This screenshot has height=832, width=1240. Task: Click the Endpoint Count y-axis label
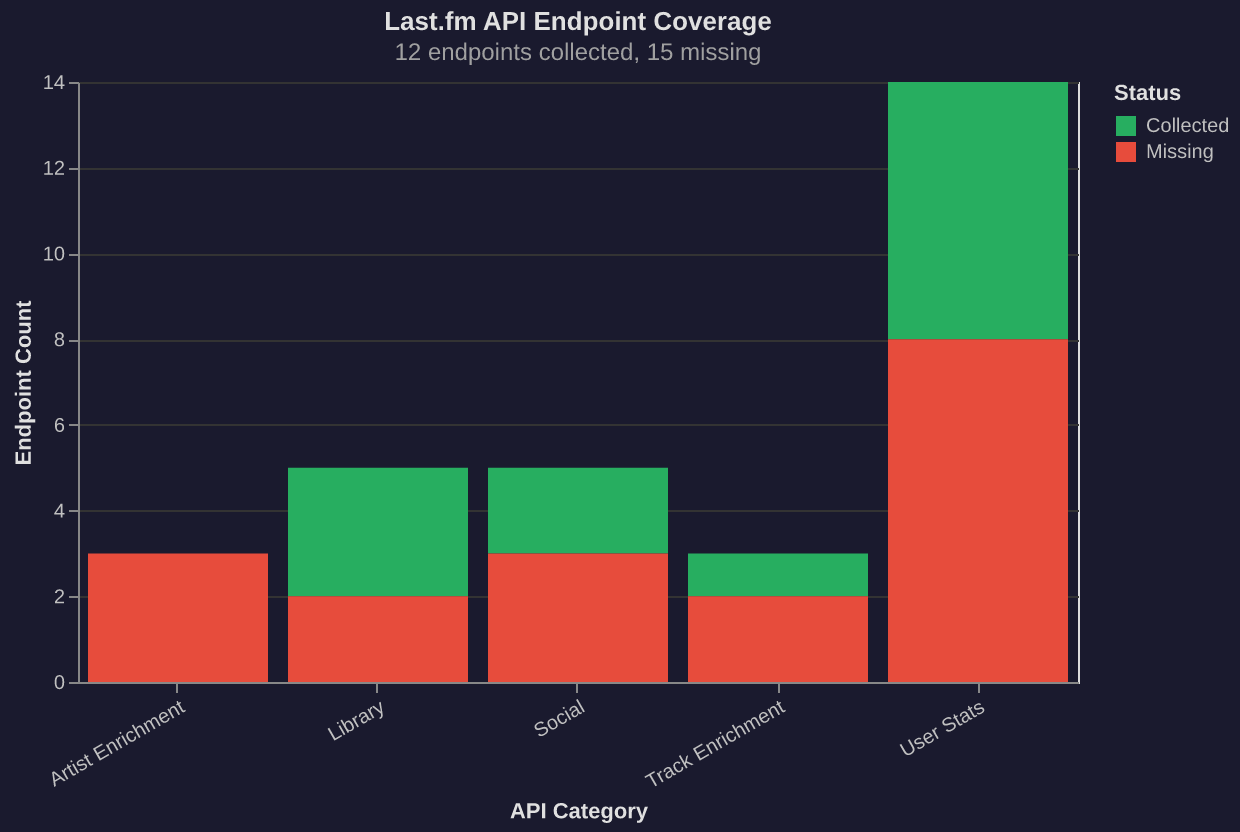point(24,380)
